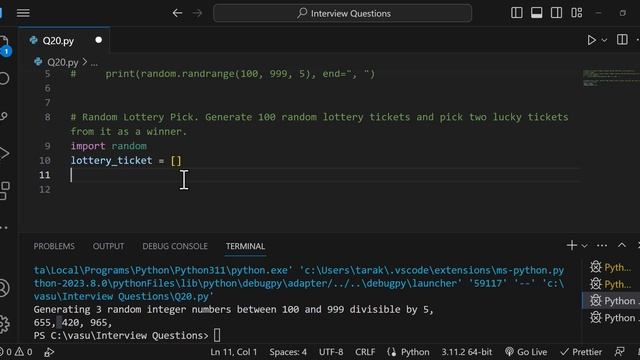Open the Accounts icon in activity bar
This screenshot has height=360, width=640.
point(4,288)
